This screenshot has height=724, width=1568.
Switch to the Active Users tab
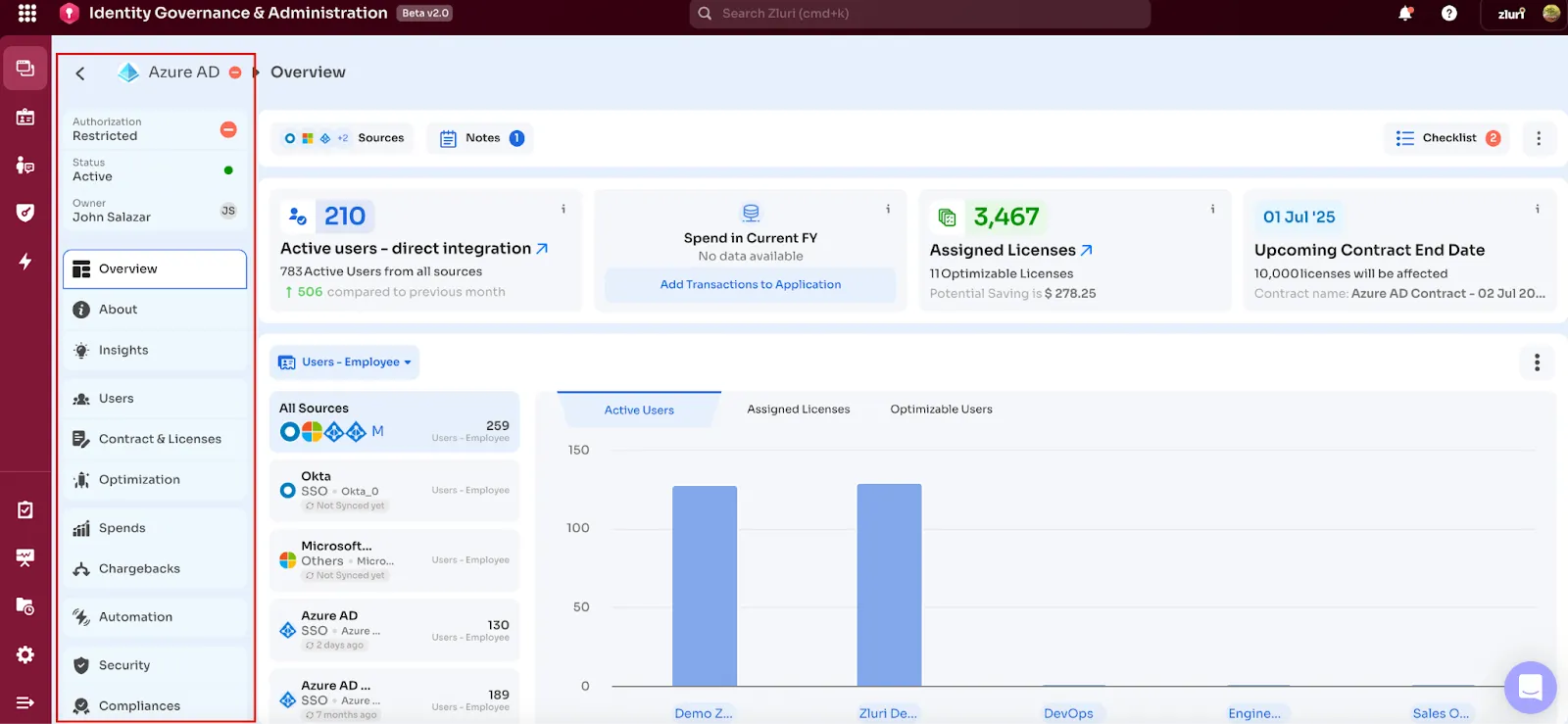pos(639,410)
